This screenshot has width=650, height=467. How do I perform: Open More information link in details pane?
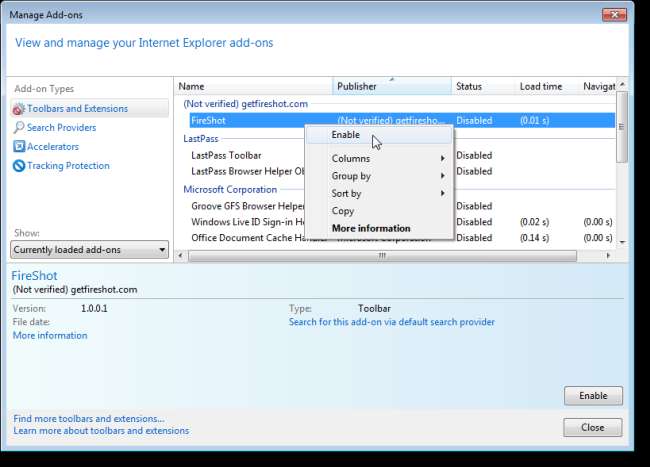50,335
